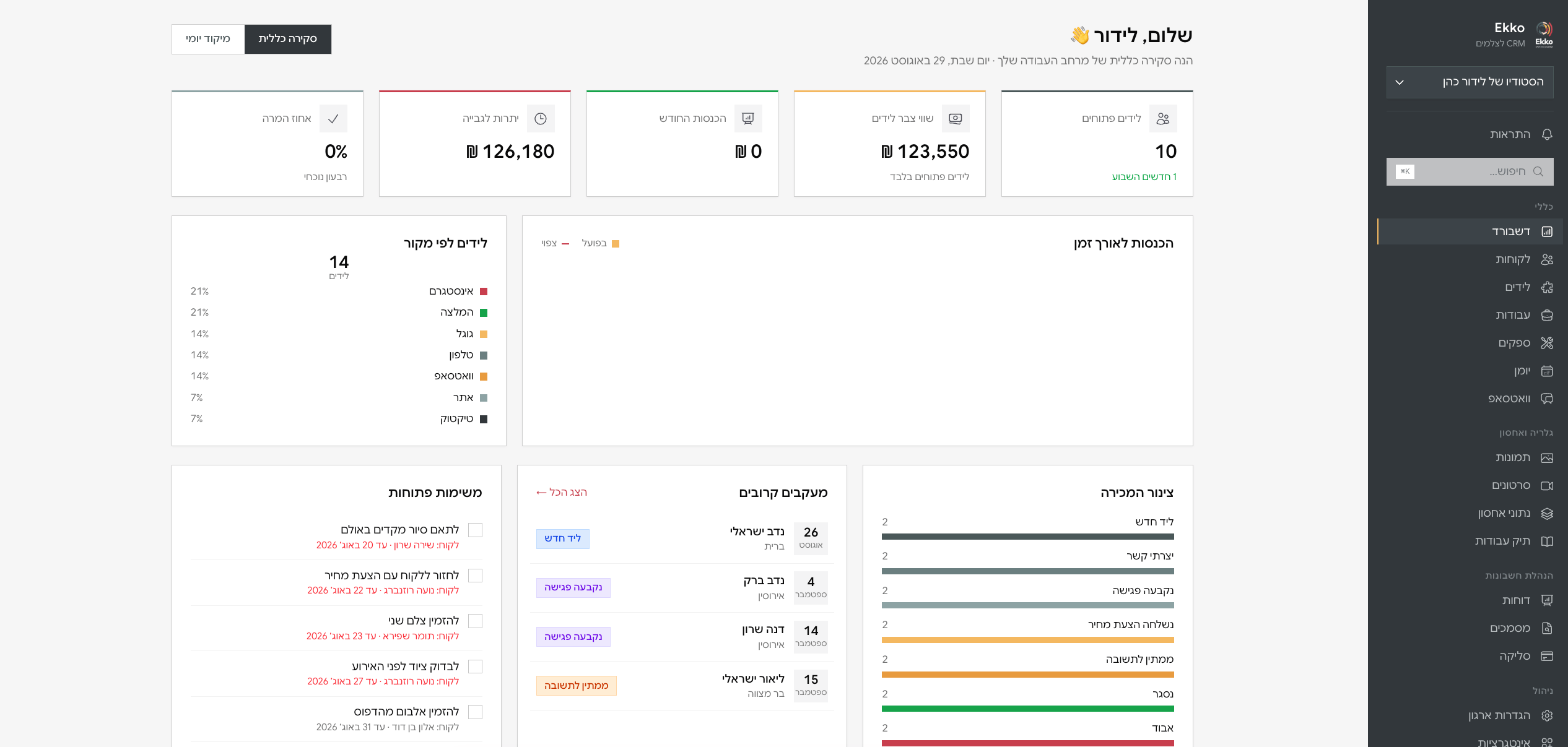Open the videos (סרטונים) camera icon
The height and width of the screenshot is (747, 1568).
1547,486
